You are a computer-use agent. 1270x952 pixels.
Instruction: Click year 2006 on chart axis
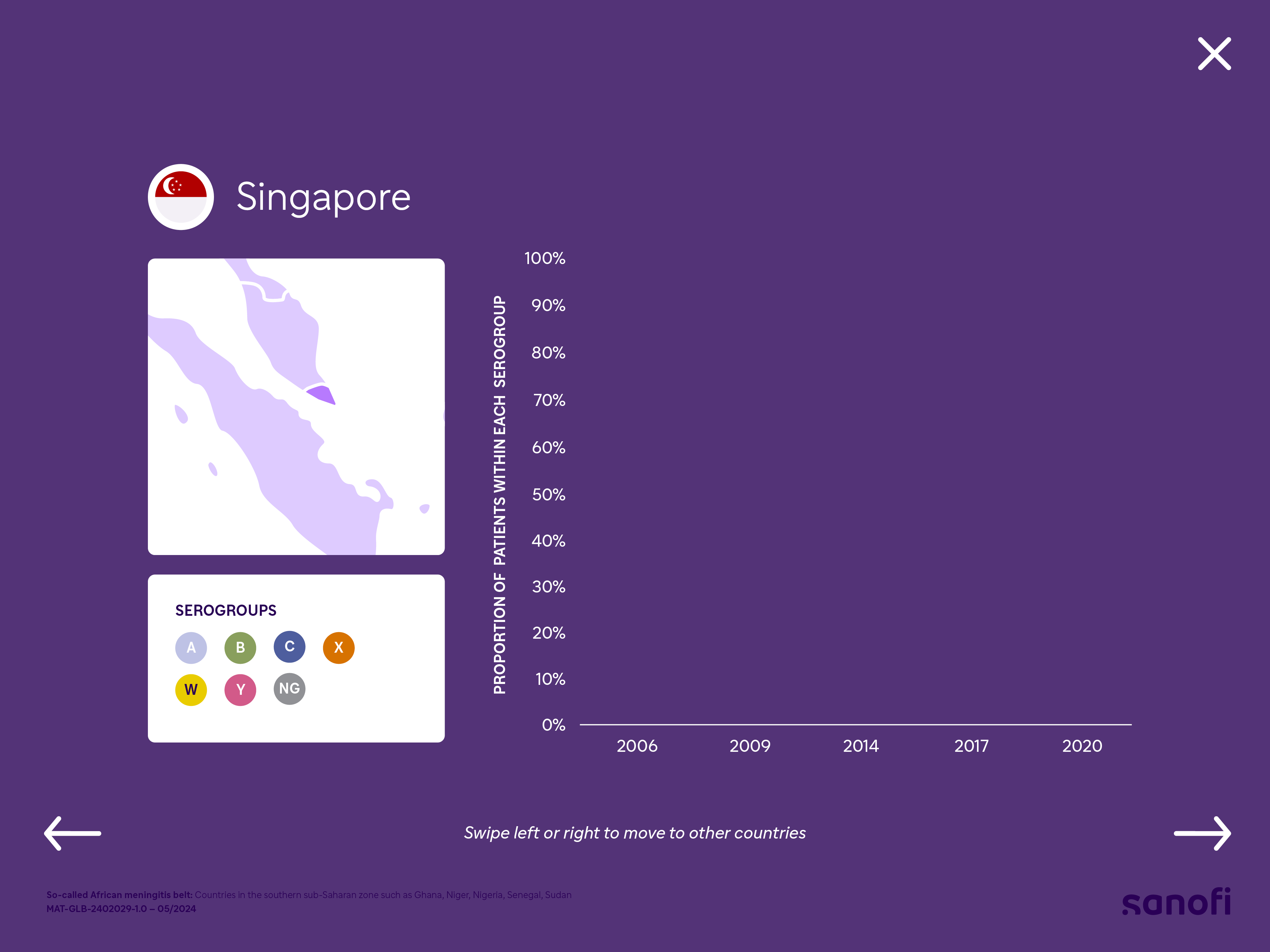[637, 745]
